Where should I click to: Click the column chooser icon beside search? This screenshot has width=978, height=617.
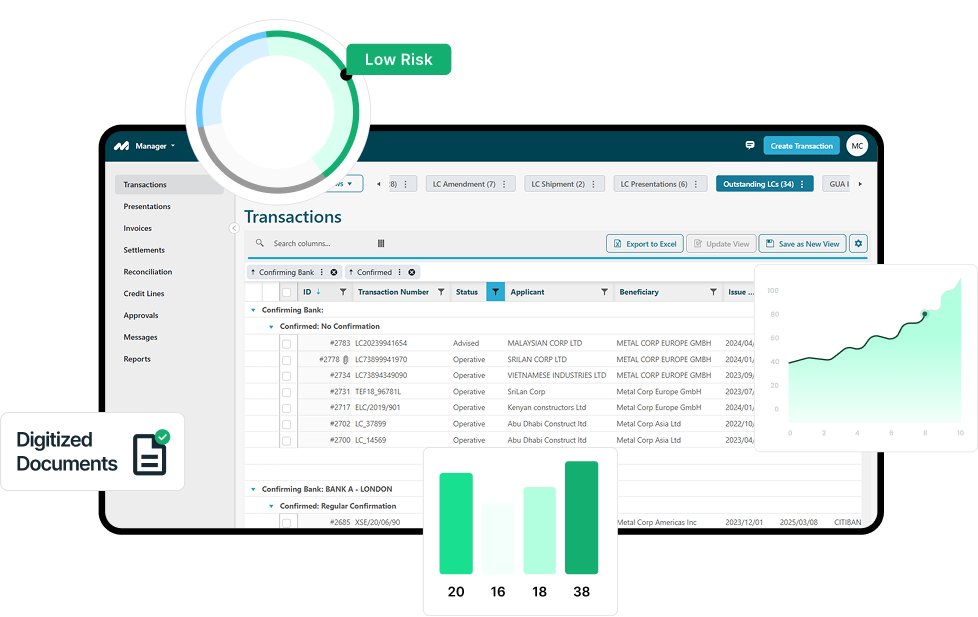(x=381, y=243)
